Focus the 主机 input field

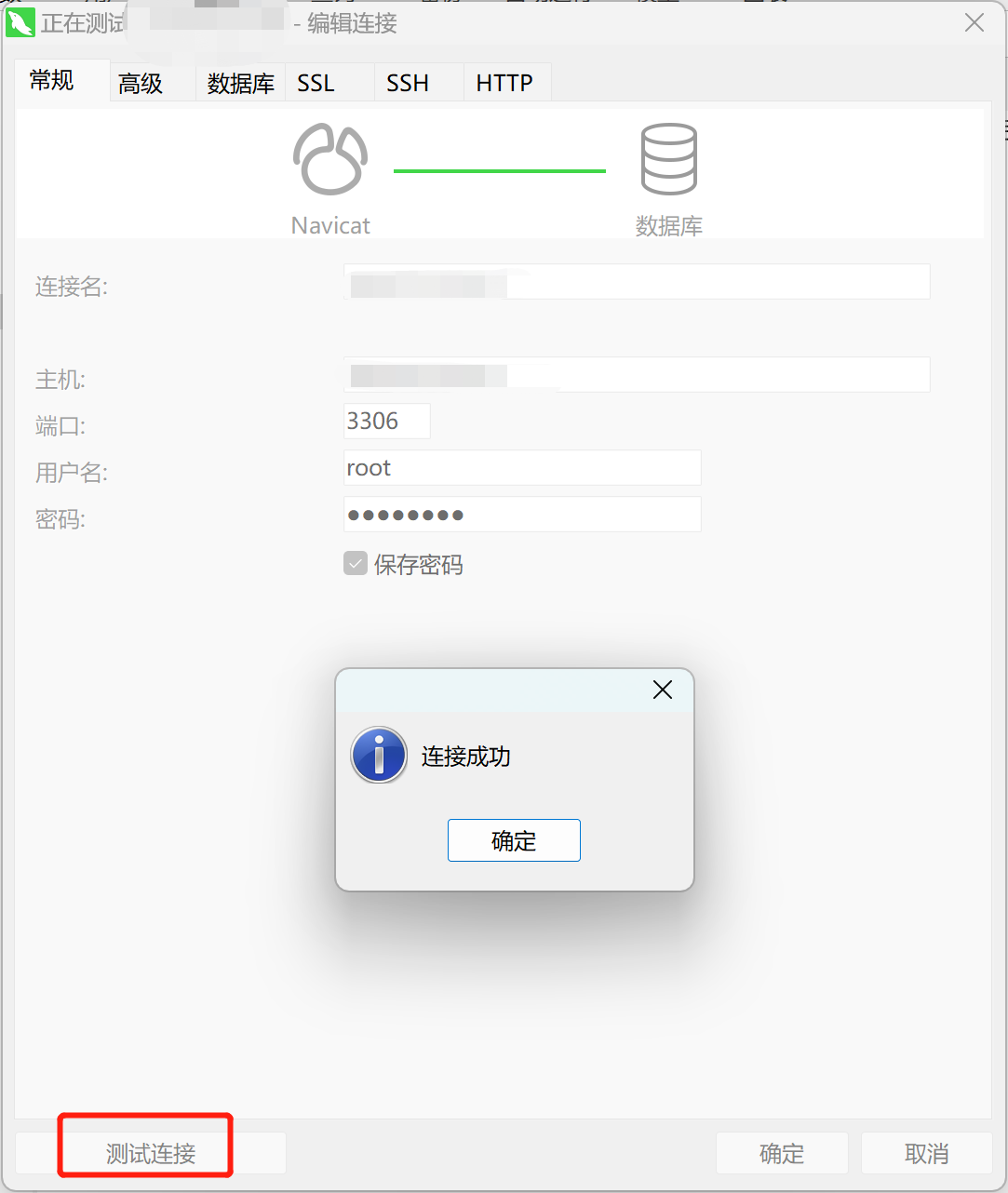tap(637, 375)
